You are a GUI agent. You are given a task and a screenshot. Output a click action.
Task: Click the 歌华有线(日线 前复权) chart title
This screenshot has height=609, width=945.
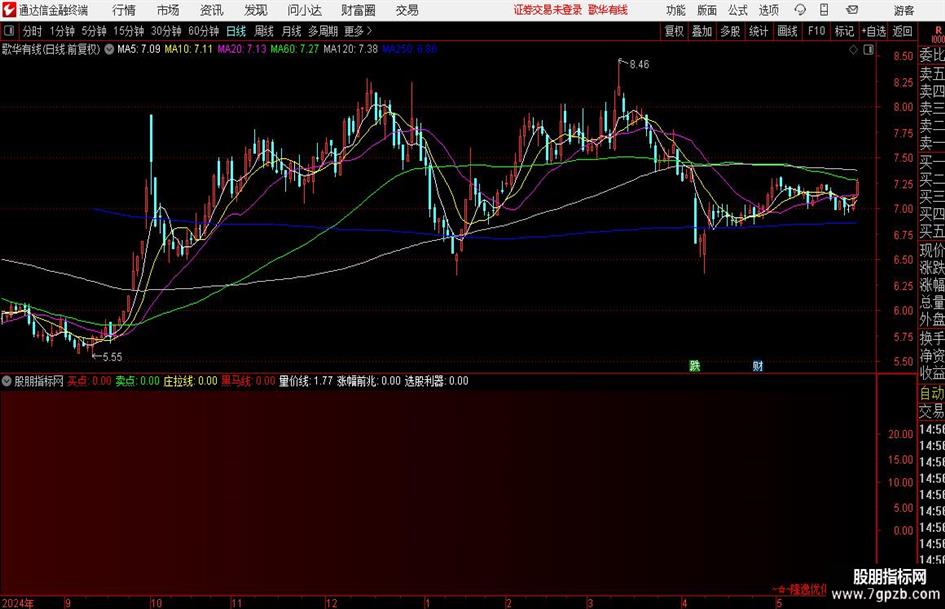(51, 49)
